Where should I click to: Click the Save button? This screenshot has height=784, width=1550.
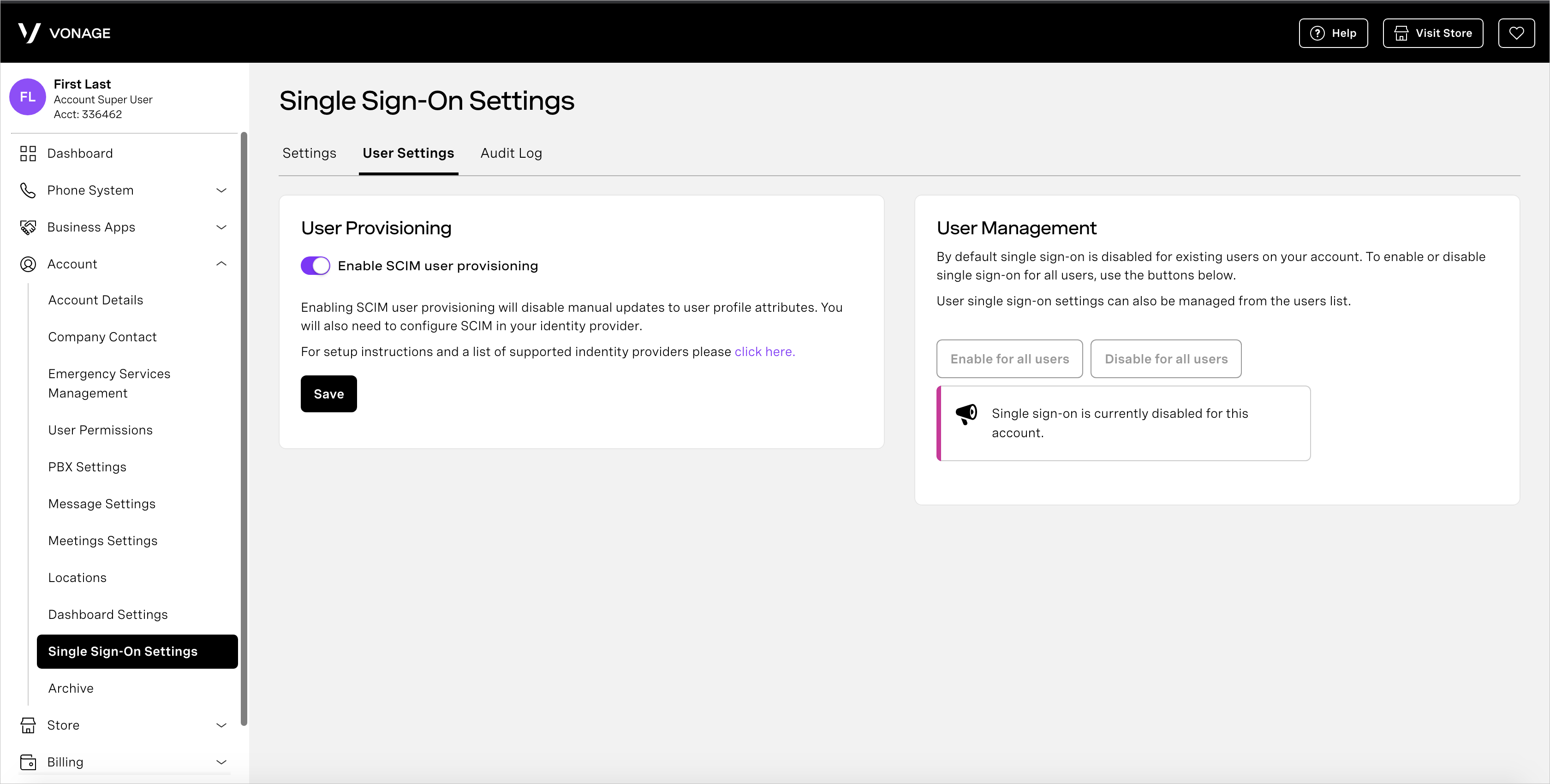point(330,393)
